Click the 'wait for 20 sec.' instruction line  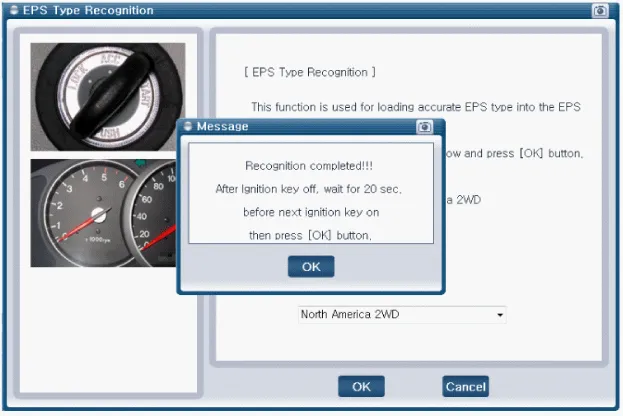pos(309,189)
